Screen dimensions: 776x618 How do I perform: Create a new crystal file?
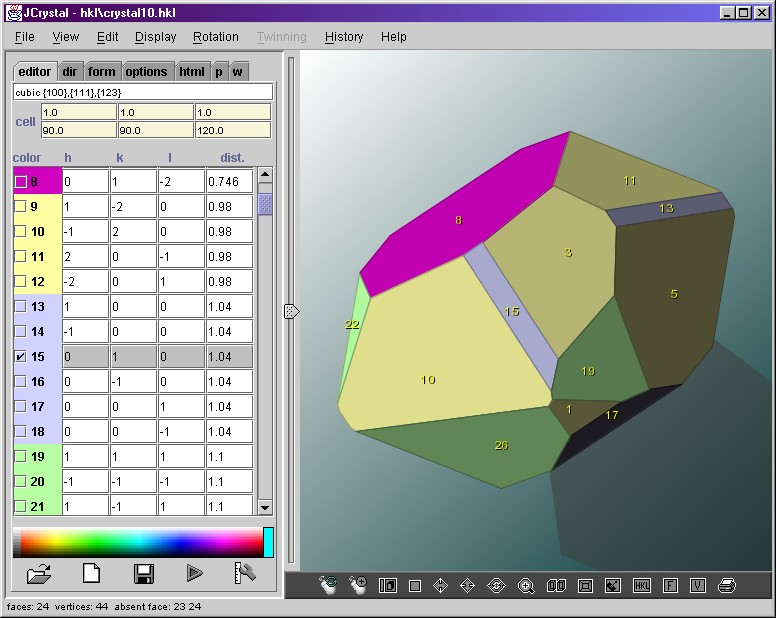(x=92, y=573)
